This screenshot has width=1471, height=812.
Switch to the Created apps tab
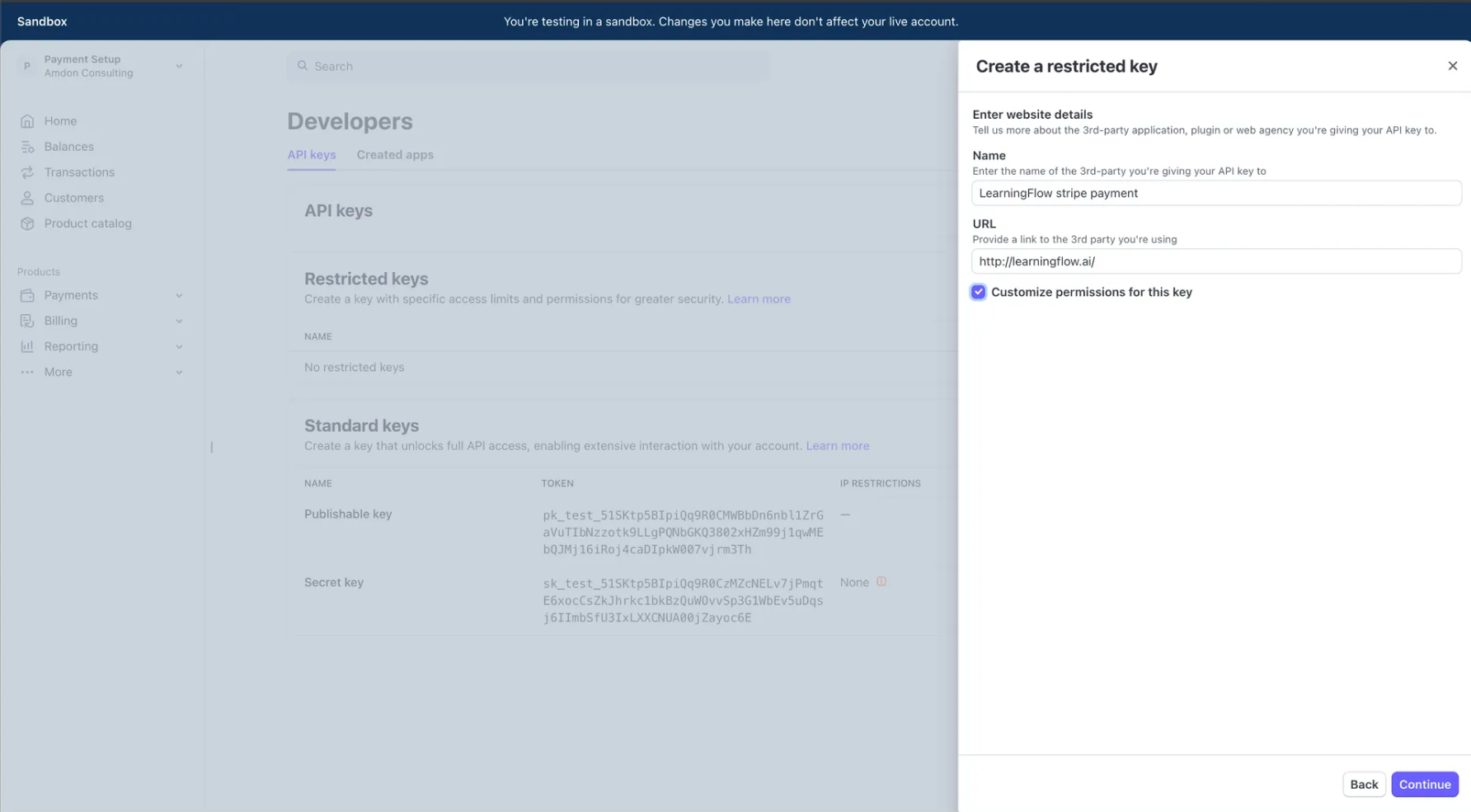(x=395, y=155)
